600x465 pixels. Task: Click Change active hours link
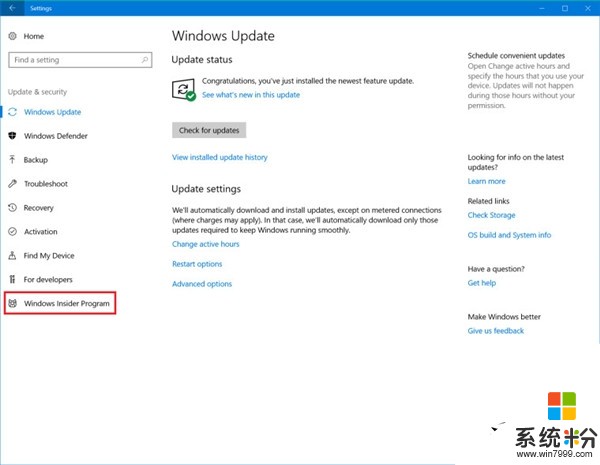coord(205,244)
